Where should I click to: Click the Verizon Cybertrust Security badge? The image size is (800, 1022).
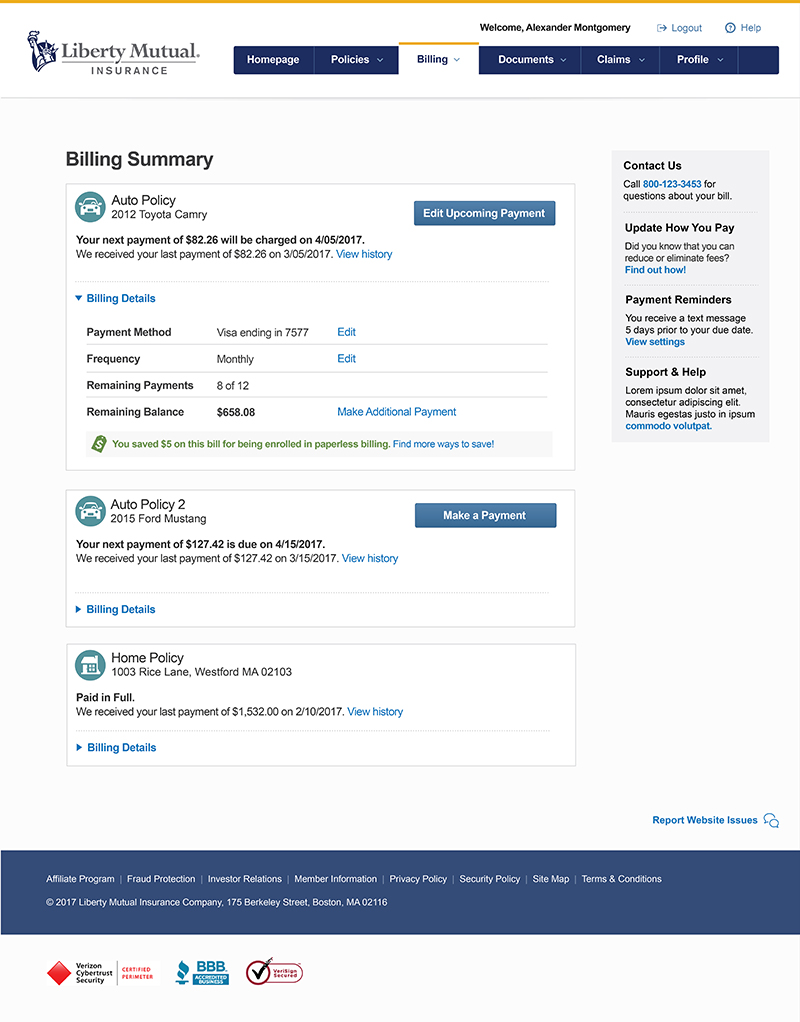click(100, 973)
